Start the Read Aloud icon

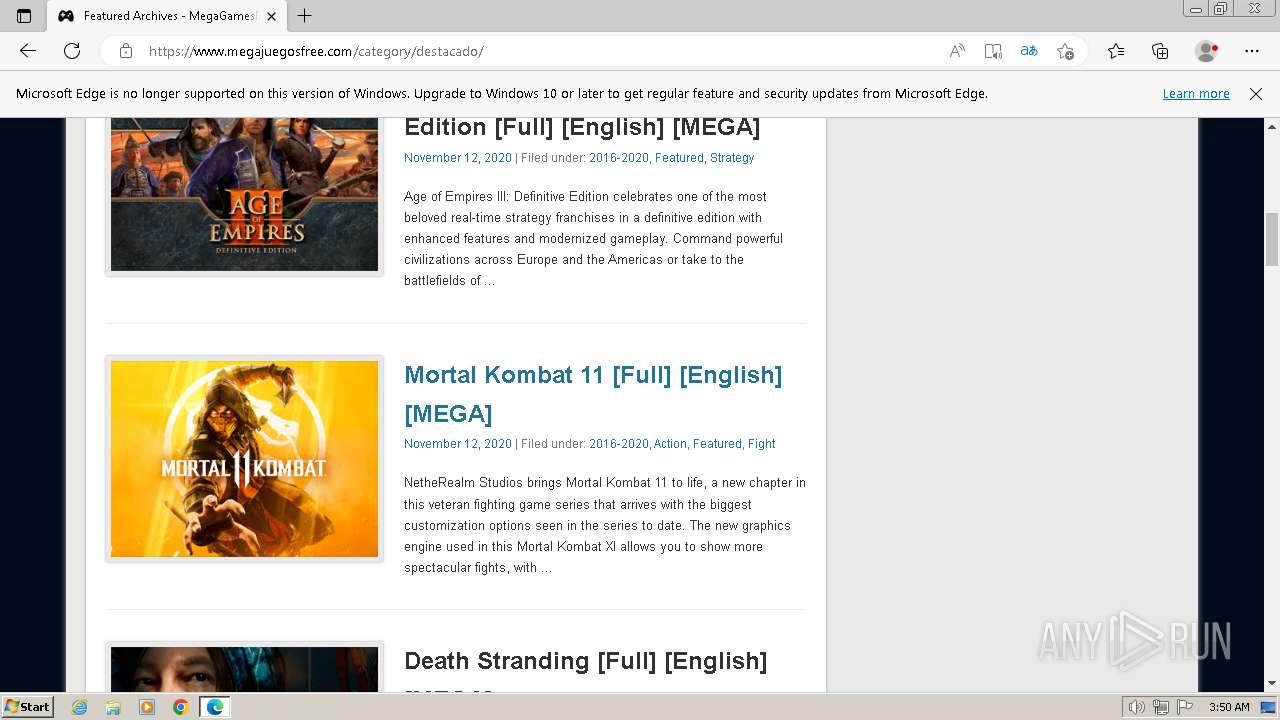(957, 51)
